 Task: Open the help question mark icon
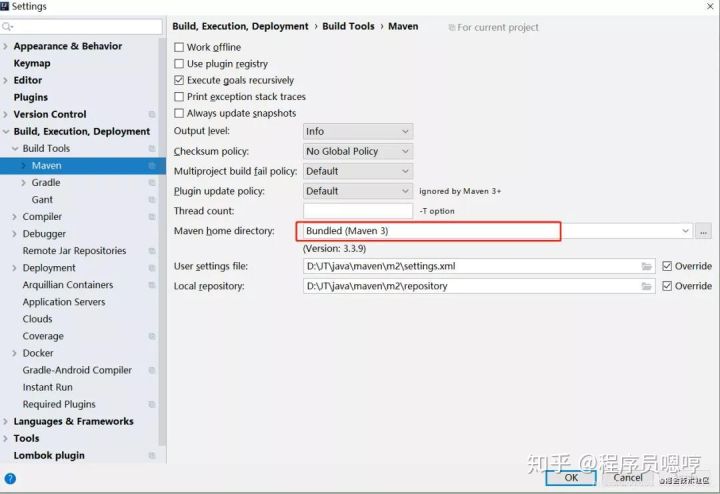pos(10,478)
